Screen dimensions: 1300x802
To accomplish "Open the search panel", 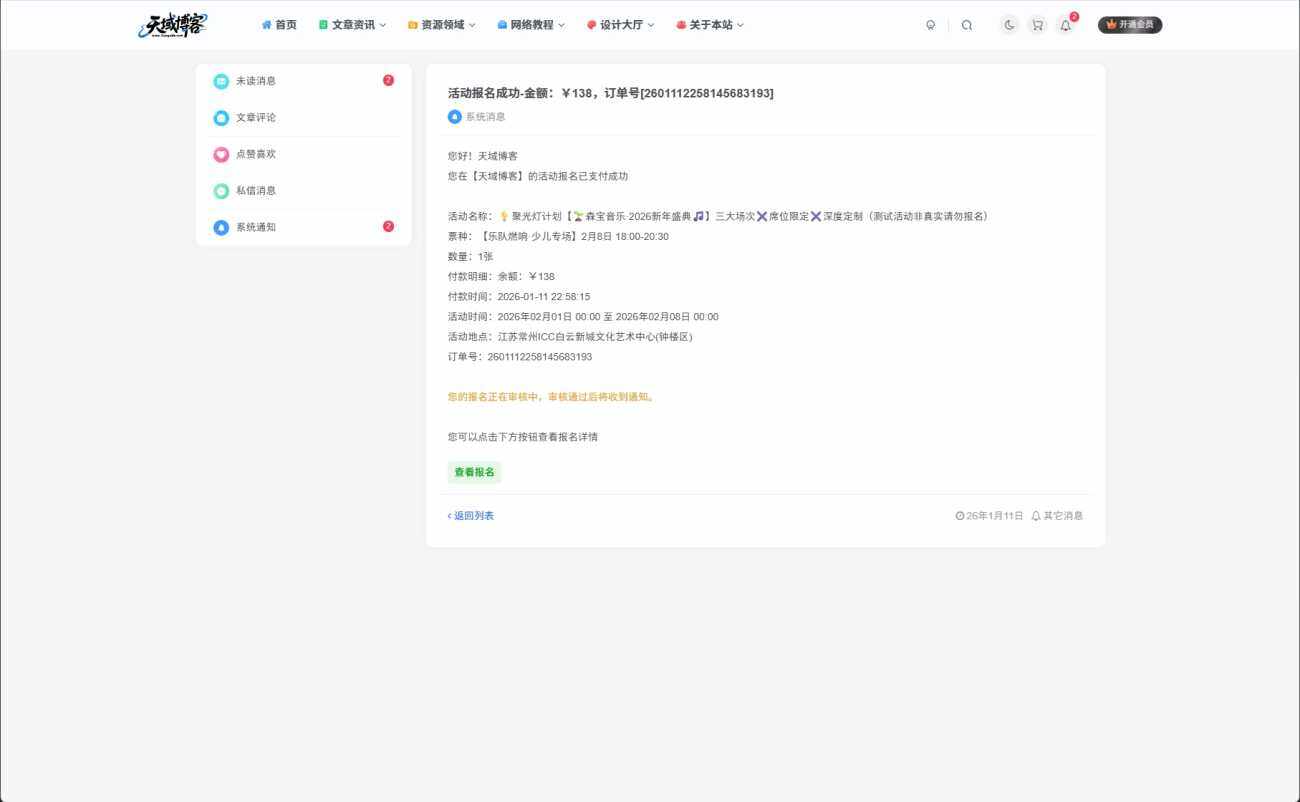I will click(967, 25).
